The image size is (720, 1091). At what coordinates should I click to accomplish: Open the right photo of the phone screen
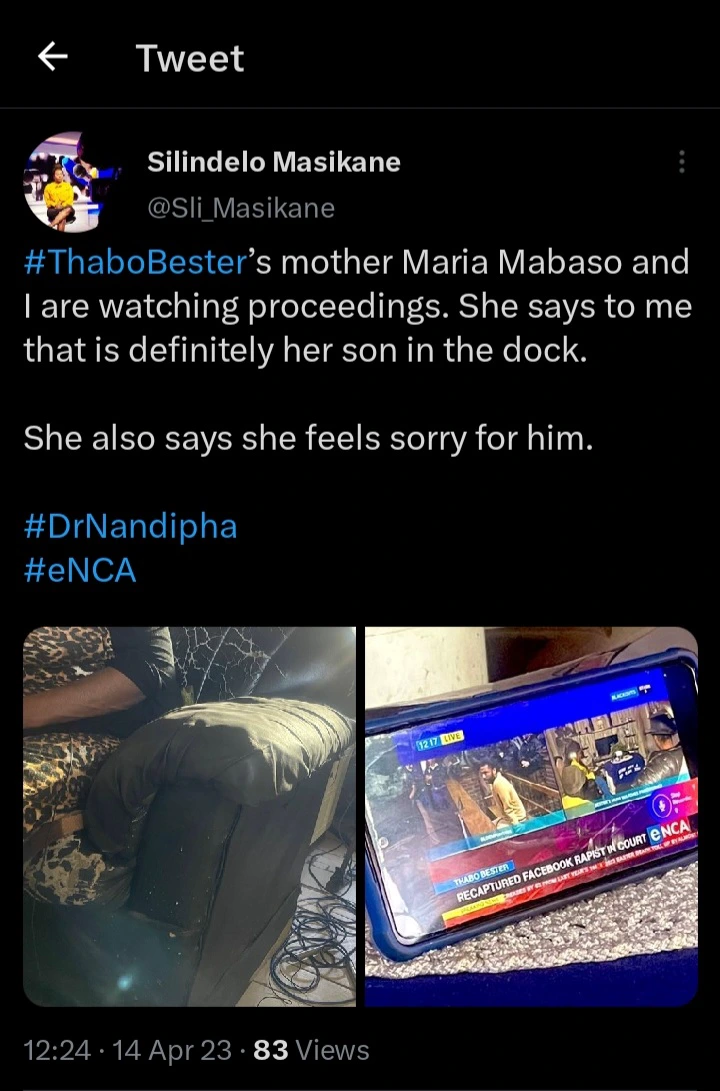click(x=531, y=816)
